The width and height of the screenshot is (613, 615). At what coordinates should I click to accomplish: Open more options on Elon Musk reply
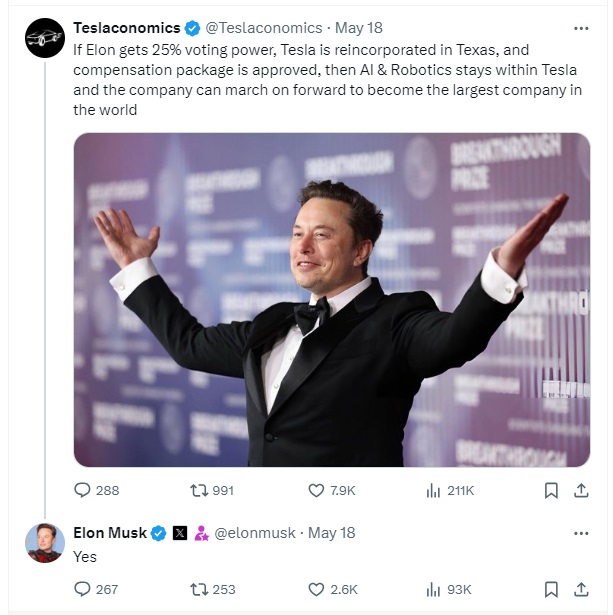click(x=580, y=533)
